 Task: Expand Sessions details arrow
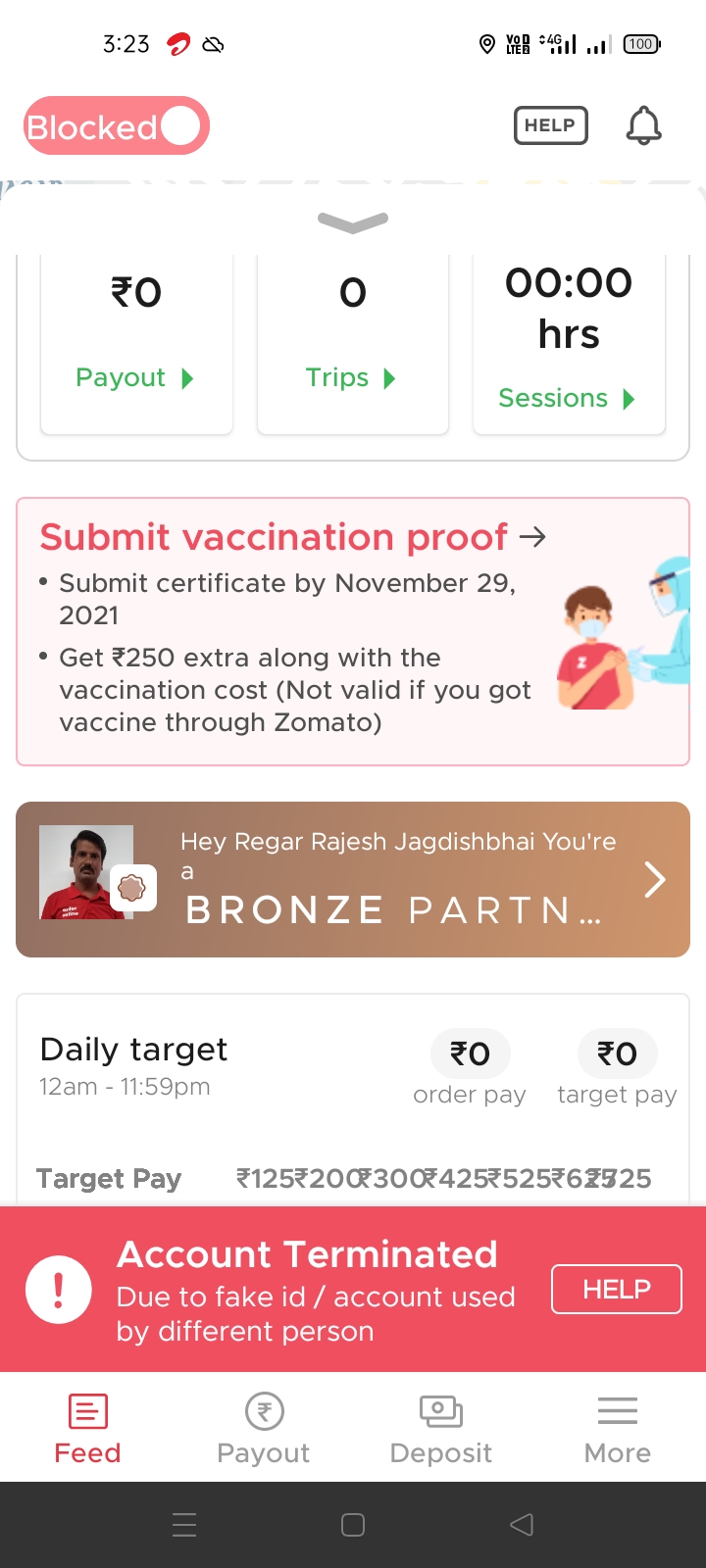tap(630, 399)
